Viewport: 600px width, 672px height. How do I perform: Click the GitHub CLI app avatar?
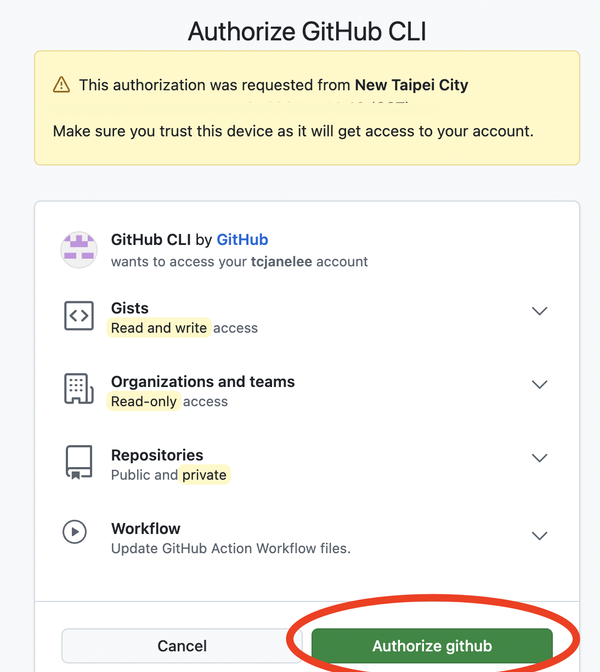pos(79,249)
